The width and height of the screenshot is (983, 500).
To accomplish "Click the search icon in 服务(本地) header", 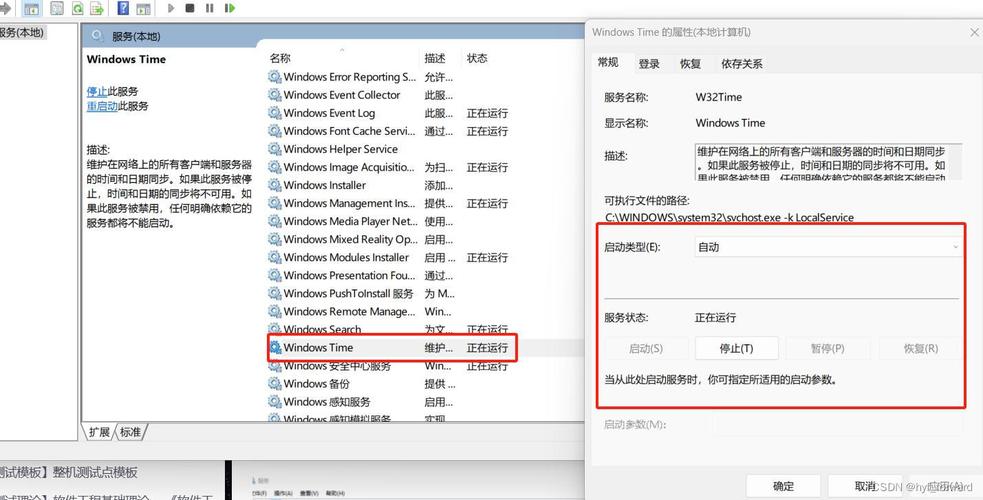I will pos(97,36).
